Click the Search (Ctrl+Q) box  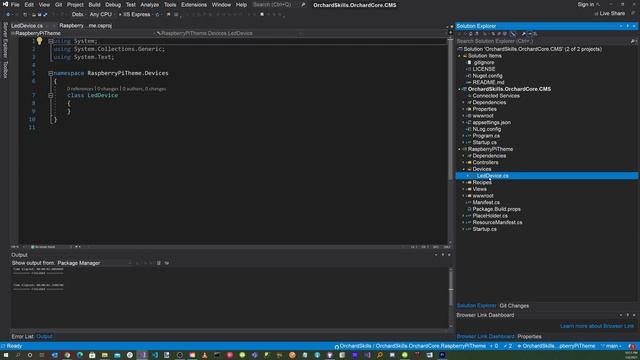coord(278,5)
